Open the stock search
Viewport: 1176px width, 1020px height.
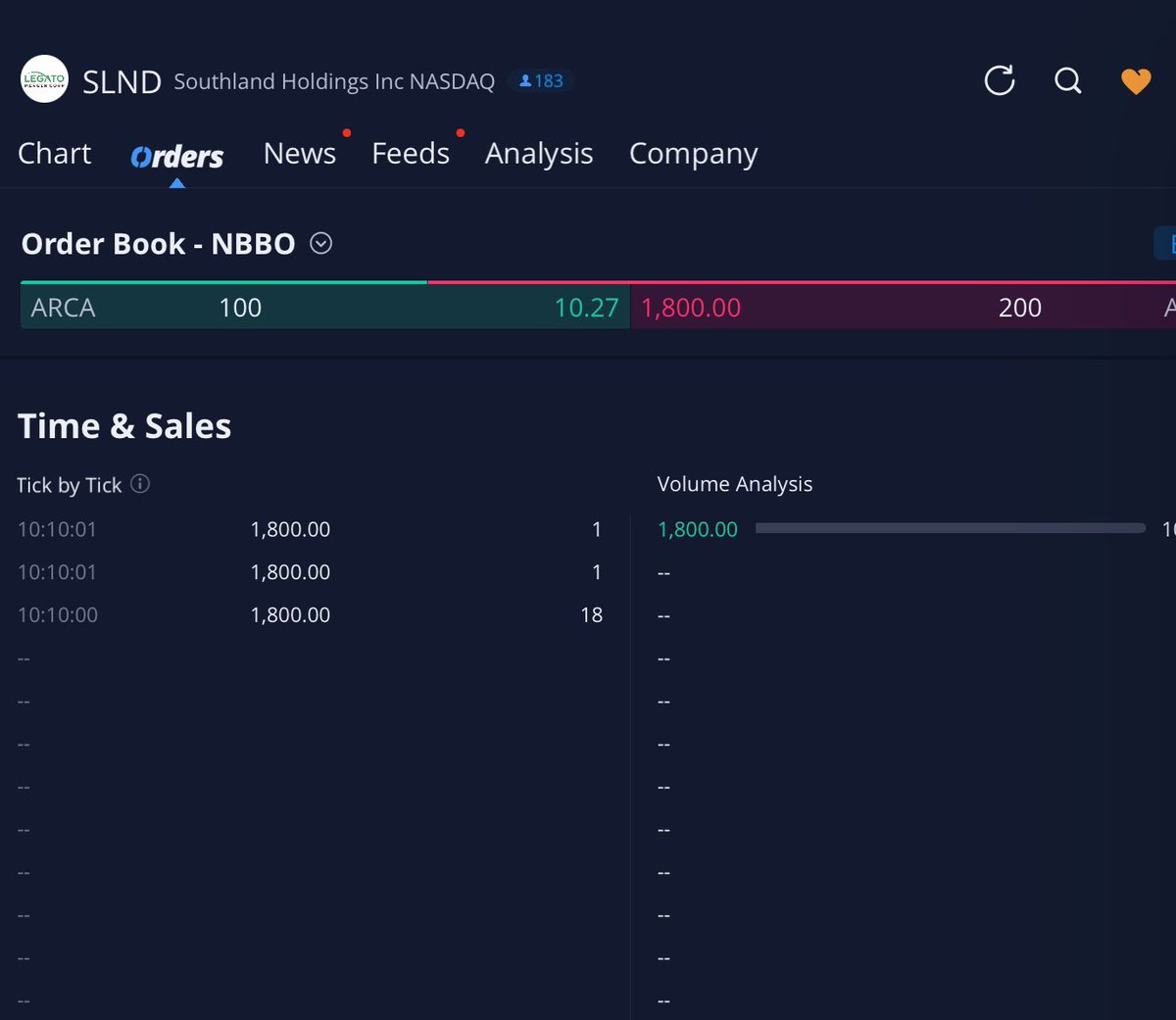pos(1068,80)
